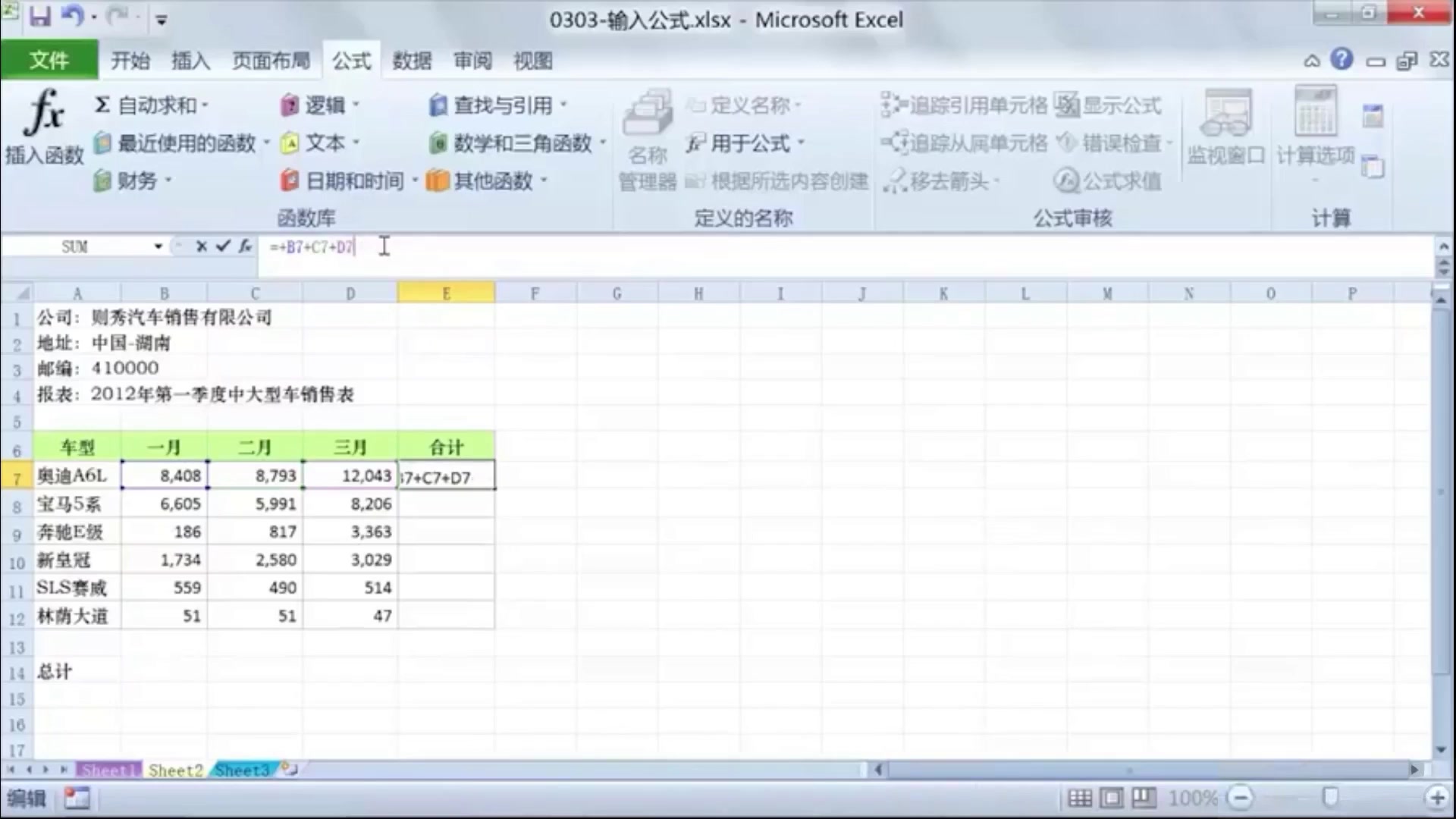Viewport: 1456px width, 819px height.
Task: Click the macro record icon in status bar
Action: [x=77, y=798]
